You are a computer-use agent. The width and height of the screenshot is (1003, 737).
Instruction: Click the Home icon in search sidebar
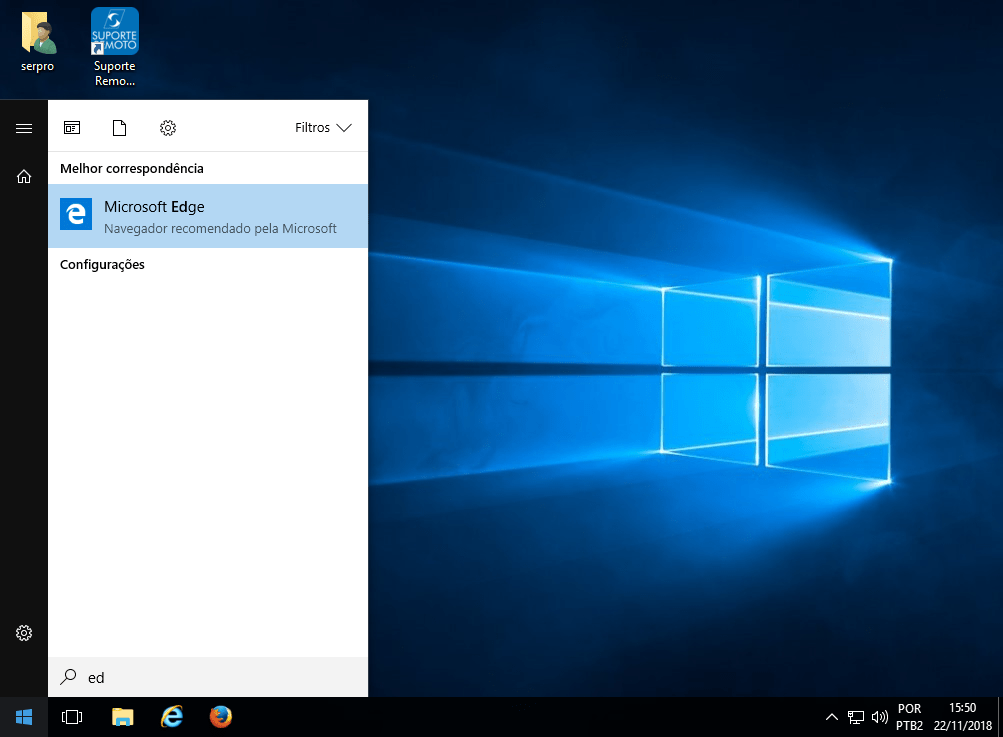tap(24, 177)
